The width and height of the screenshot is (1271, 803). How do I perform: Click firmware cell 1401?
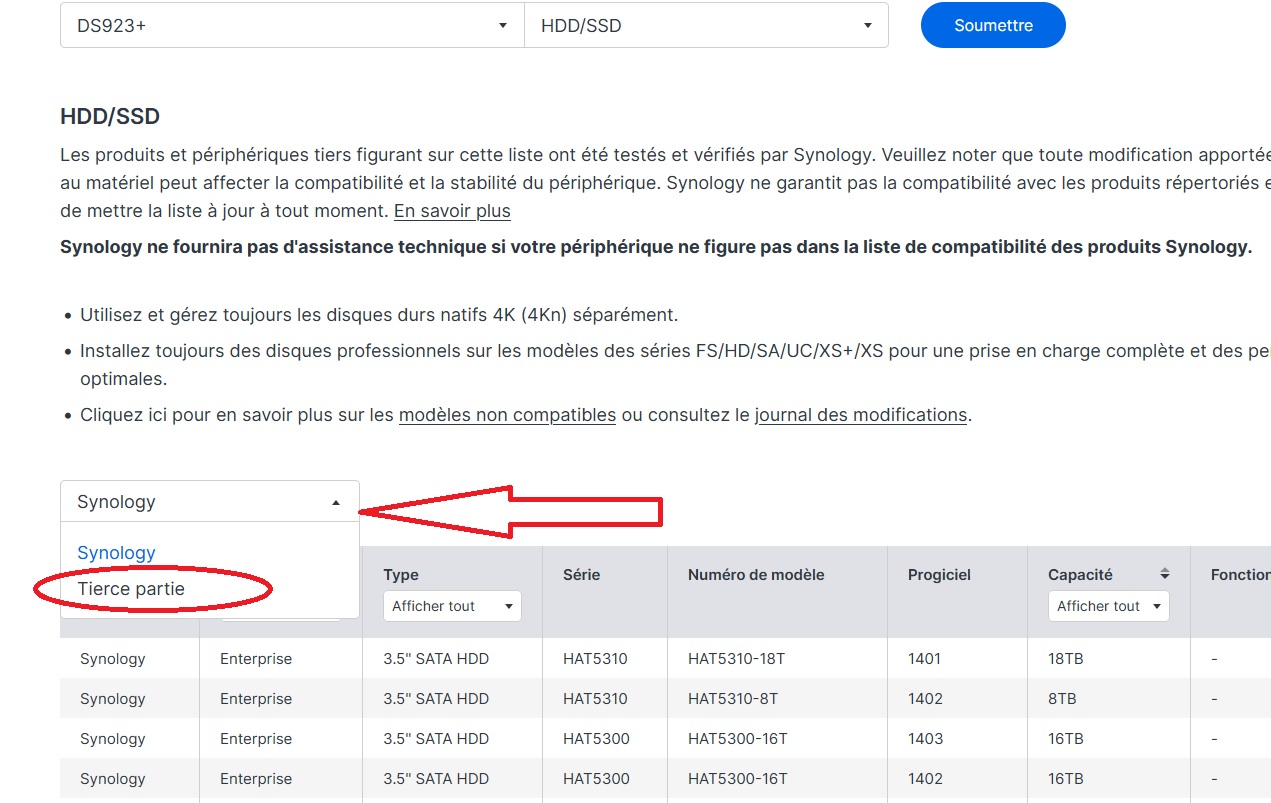[x=924, y=659]
